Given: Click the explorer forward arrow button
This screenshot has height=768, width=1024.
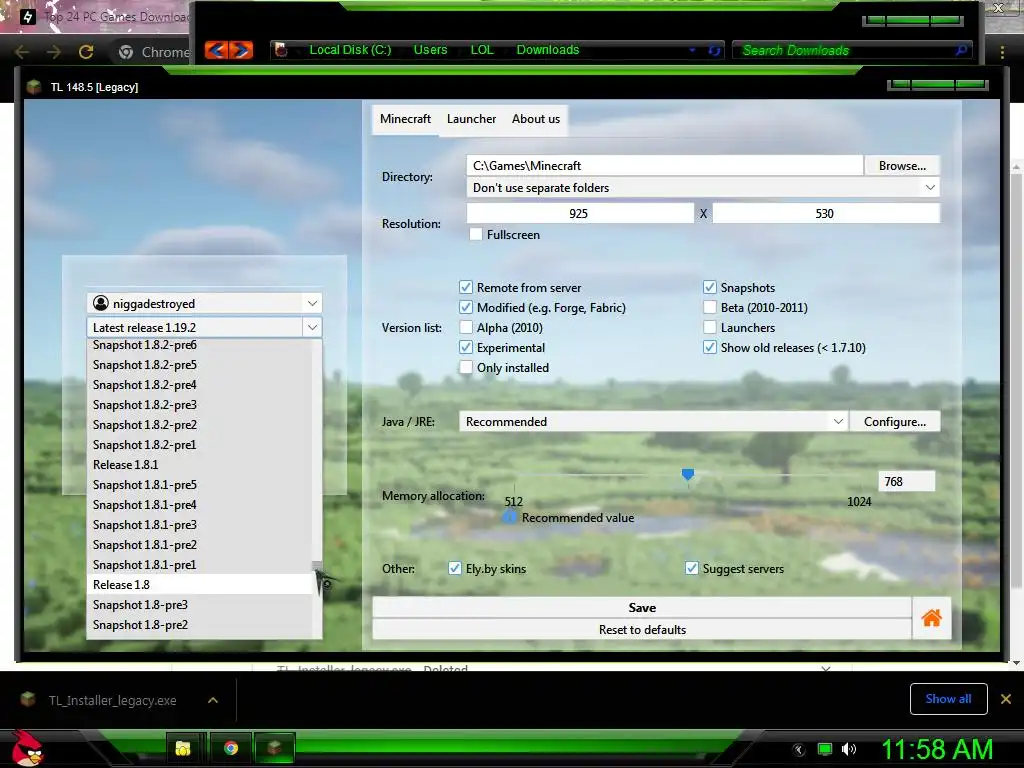Looking at the screenshot, I should 240,50.
